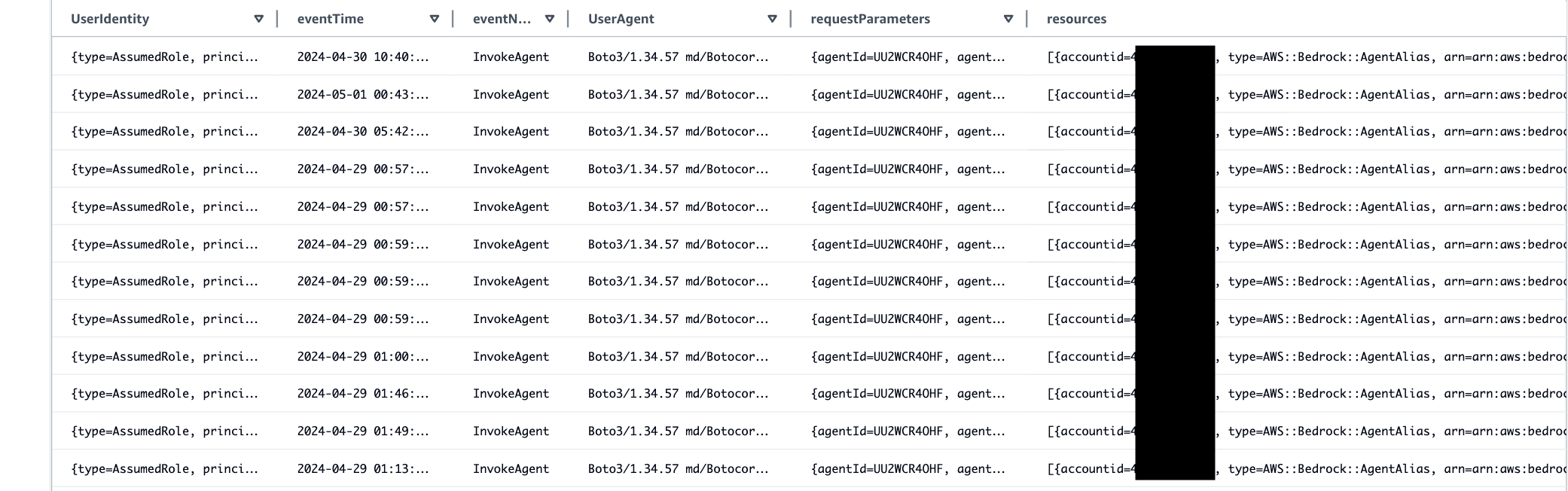
Task: Open the UserIdentity column filter
Action: [x=260, y=19]
